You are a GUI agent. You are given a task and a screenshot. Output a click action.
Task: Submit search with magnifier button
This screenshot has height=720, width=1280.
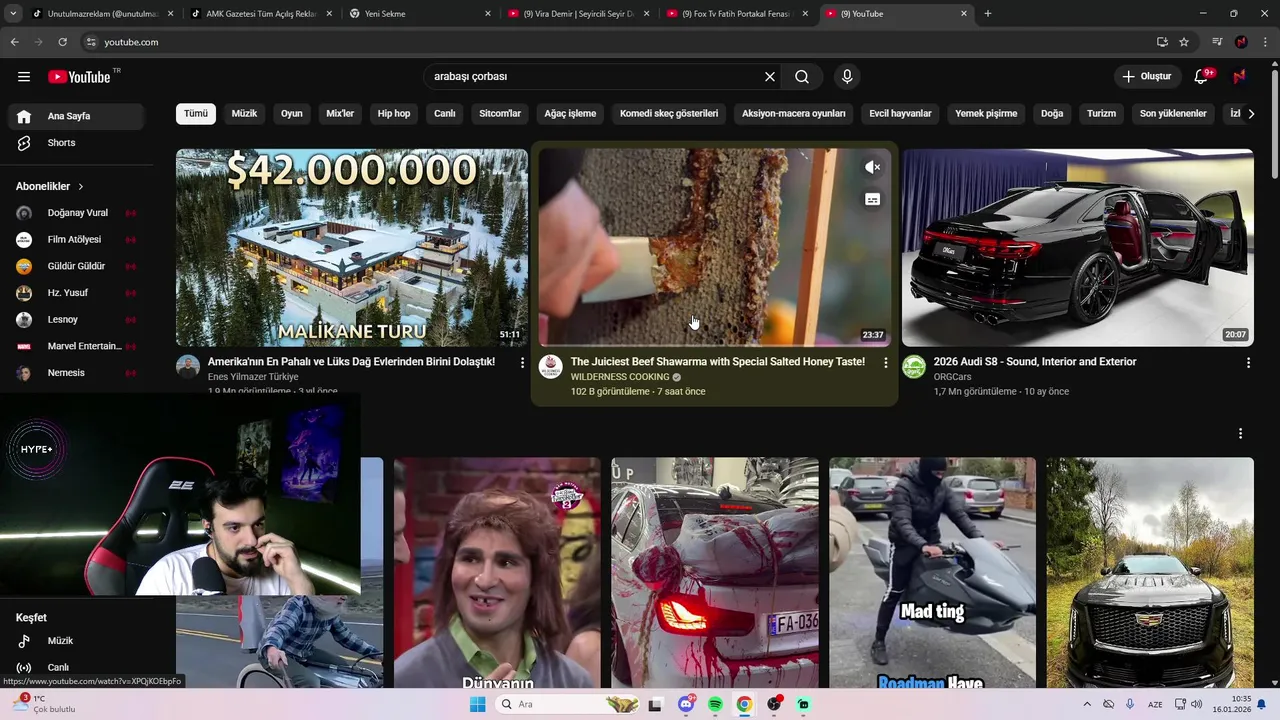tap(802, 77)
